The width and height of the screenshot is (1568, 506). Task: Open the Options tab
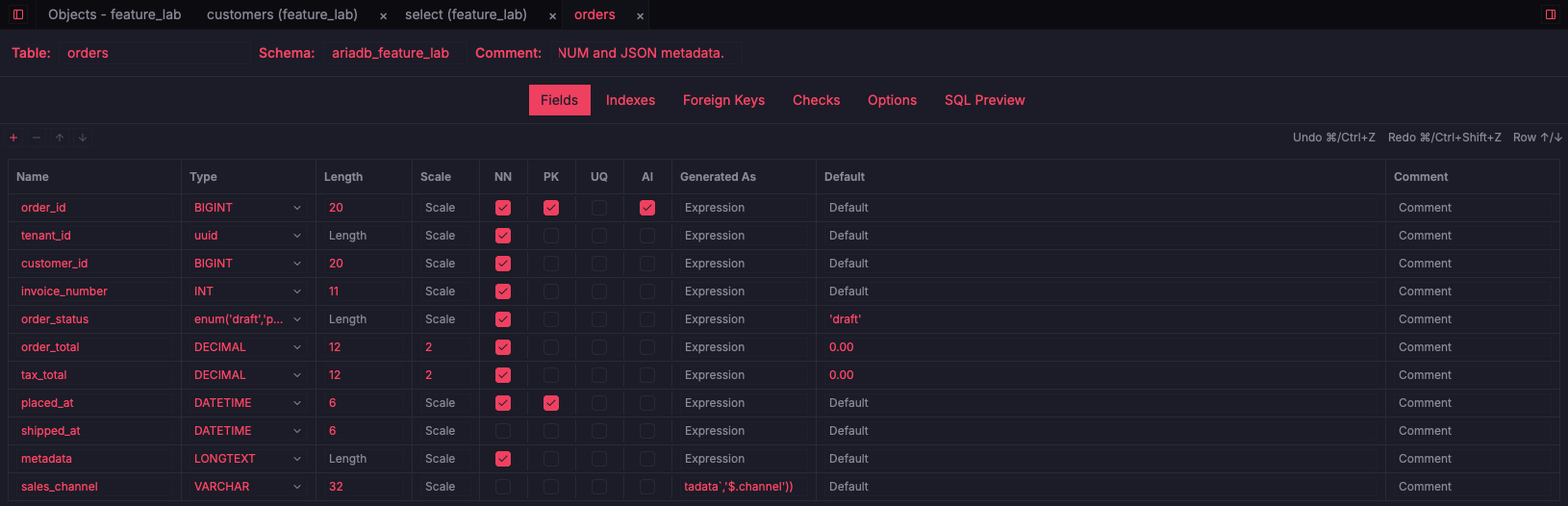click(x=892, y=100)
